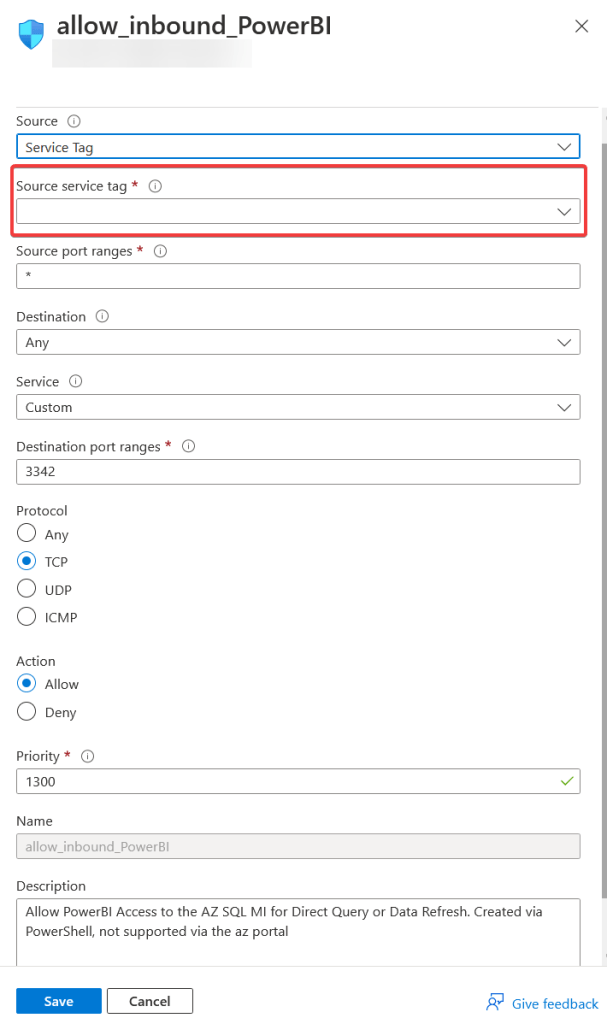Image resolution: width=607 pixels, height=1024 pixels.
Task: Choose the ICMP protocol option
Action: click(x=27, y=617)
